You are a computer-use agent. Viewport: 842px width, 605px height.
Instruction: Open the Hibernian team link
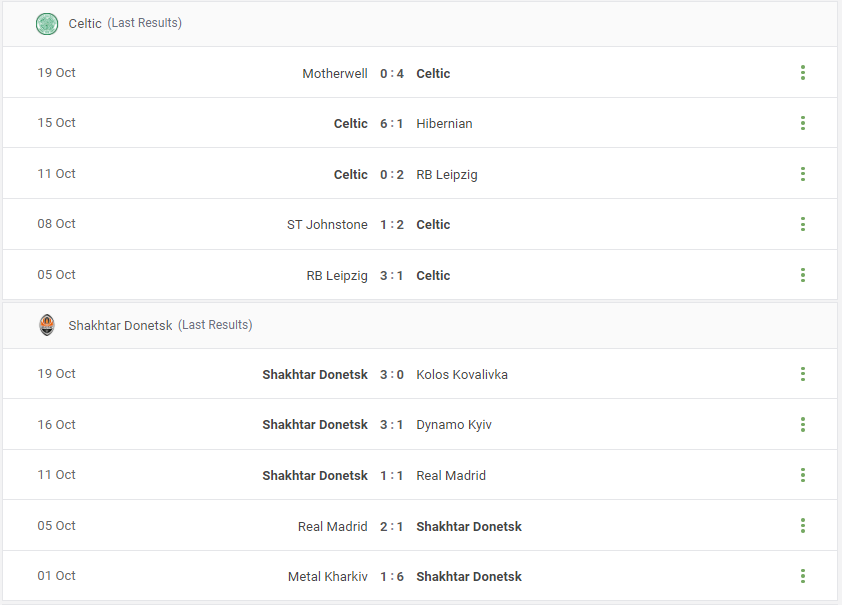click(444, 123)
